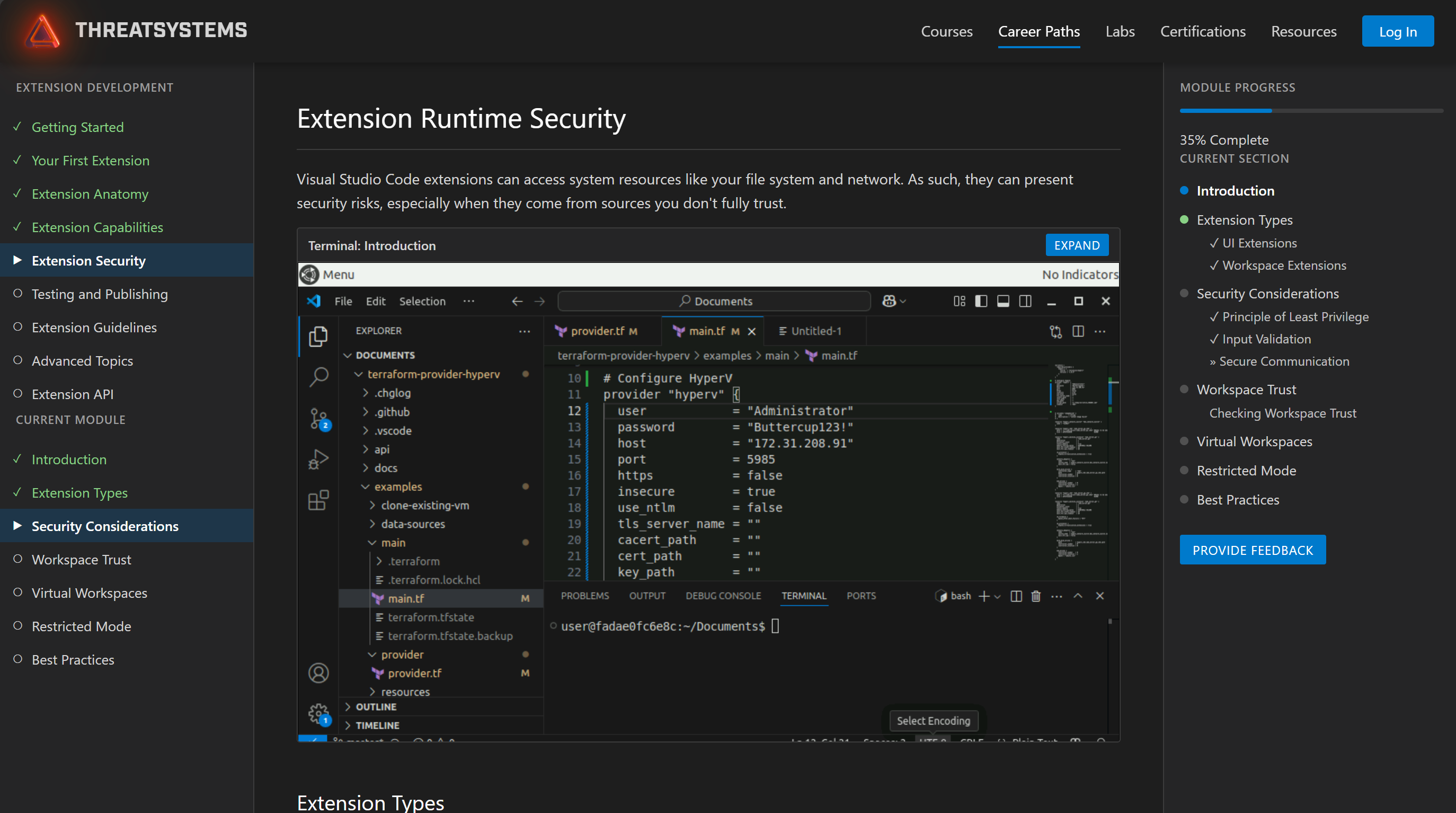This screenshot has width=1456, height=813.
Task: Click the EXPAND terminal button
Action: click(1077, 245)
